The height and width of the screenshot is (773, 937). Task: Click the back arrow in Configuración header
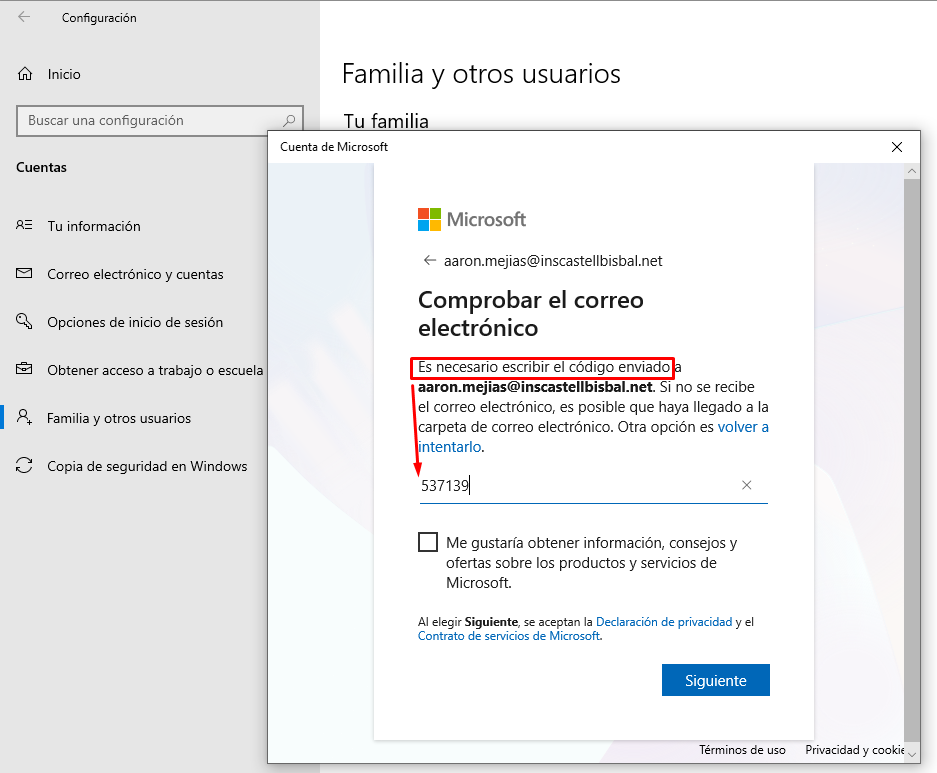point(24,17)
